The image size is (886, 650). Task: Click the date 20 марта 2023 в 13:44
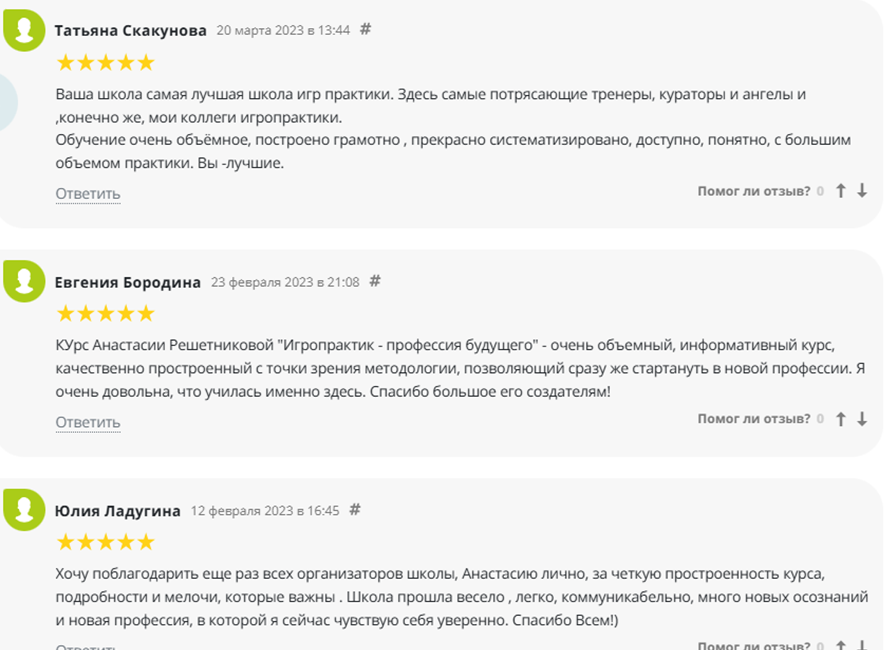pos(283,30)
